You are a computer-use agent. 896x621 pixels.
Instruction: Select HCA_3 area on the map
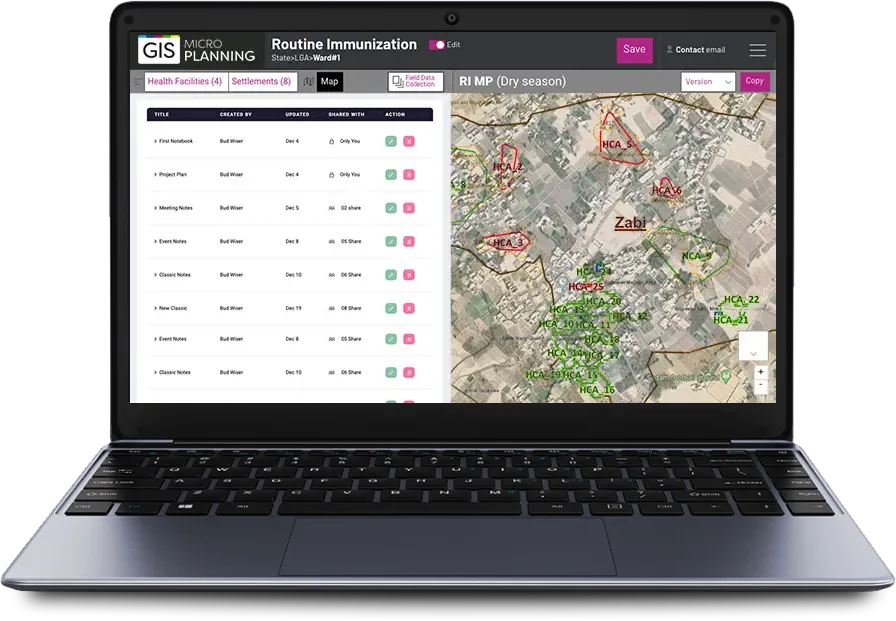coord(507,243)
